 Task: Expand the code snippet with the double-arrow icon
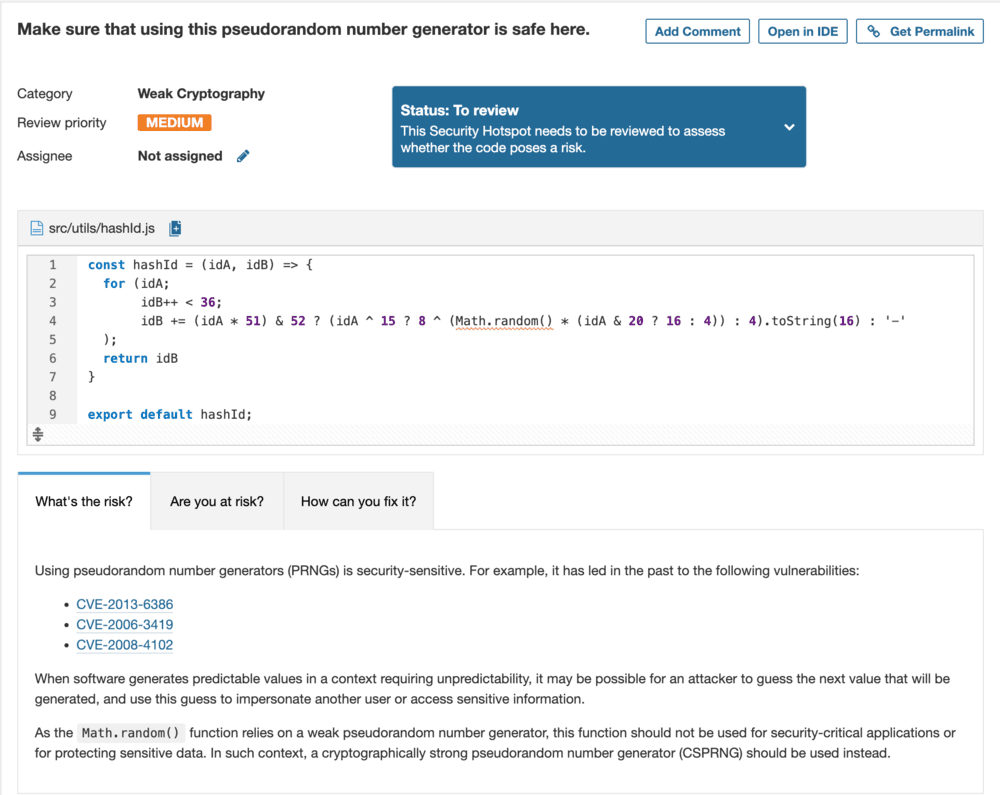click(x=38, y=434)
